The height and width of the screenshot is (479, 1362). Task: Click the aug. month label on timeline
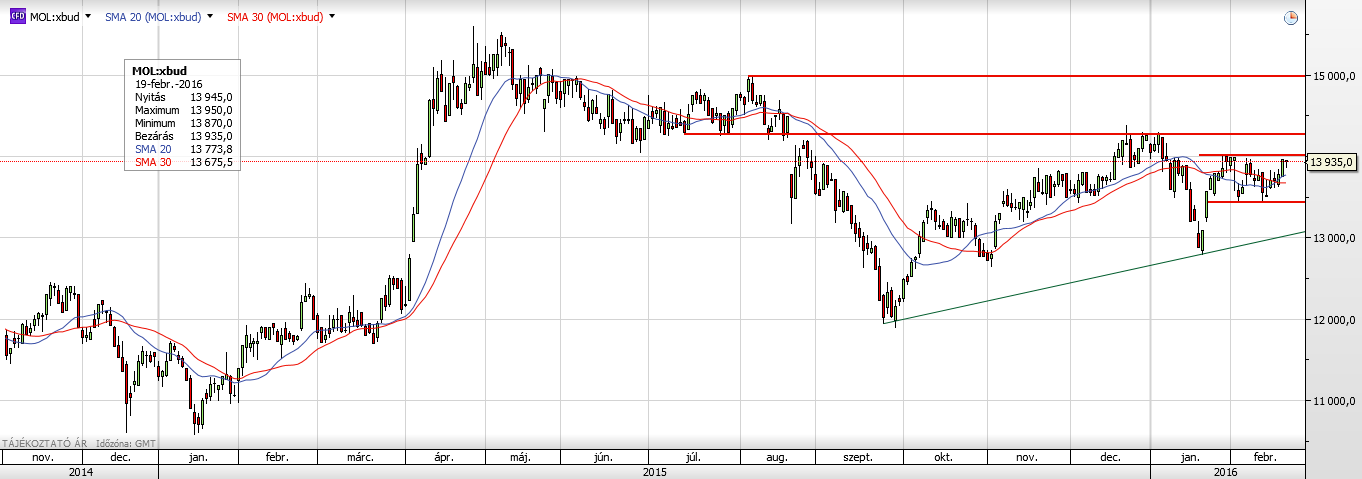click(776, 457)
